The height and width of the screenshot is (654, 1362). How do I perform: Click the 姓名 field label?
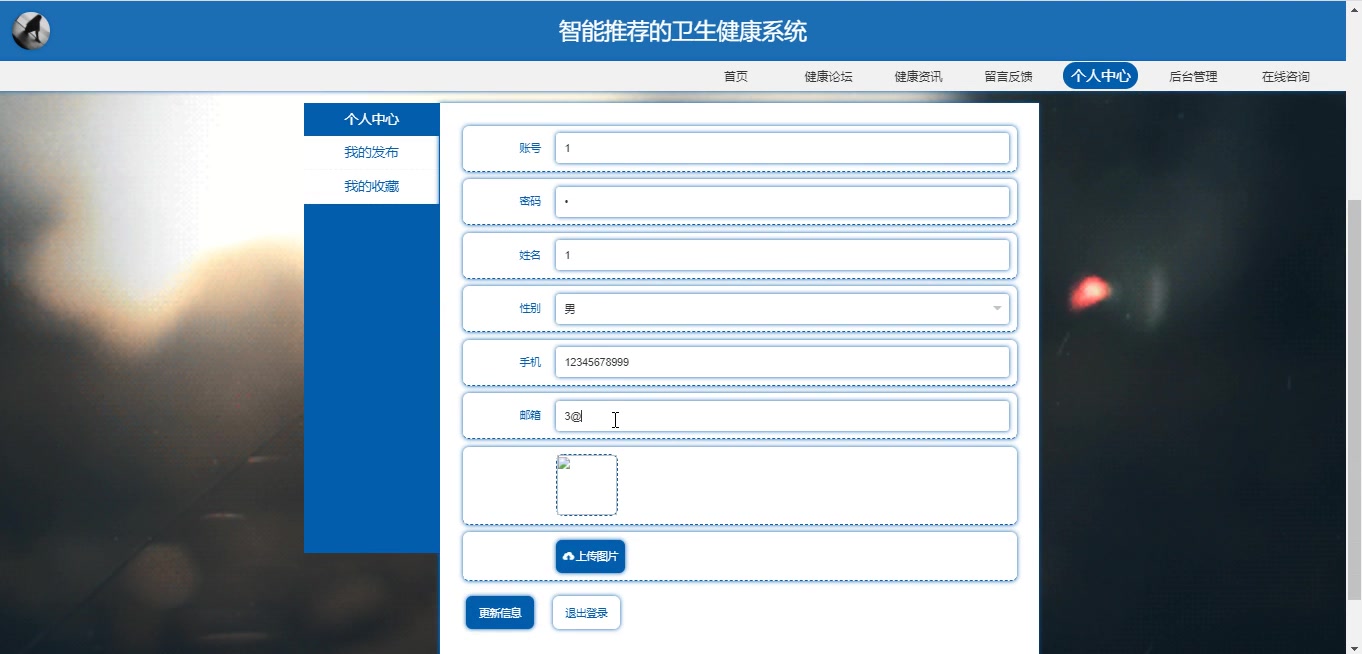click(x=530, y=255)
